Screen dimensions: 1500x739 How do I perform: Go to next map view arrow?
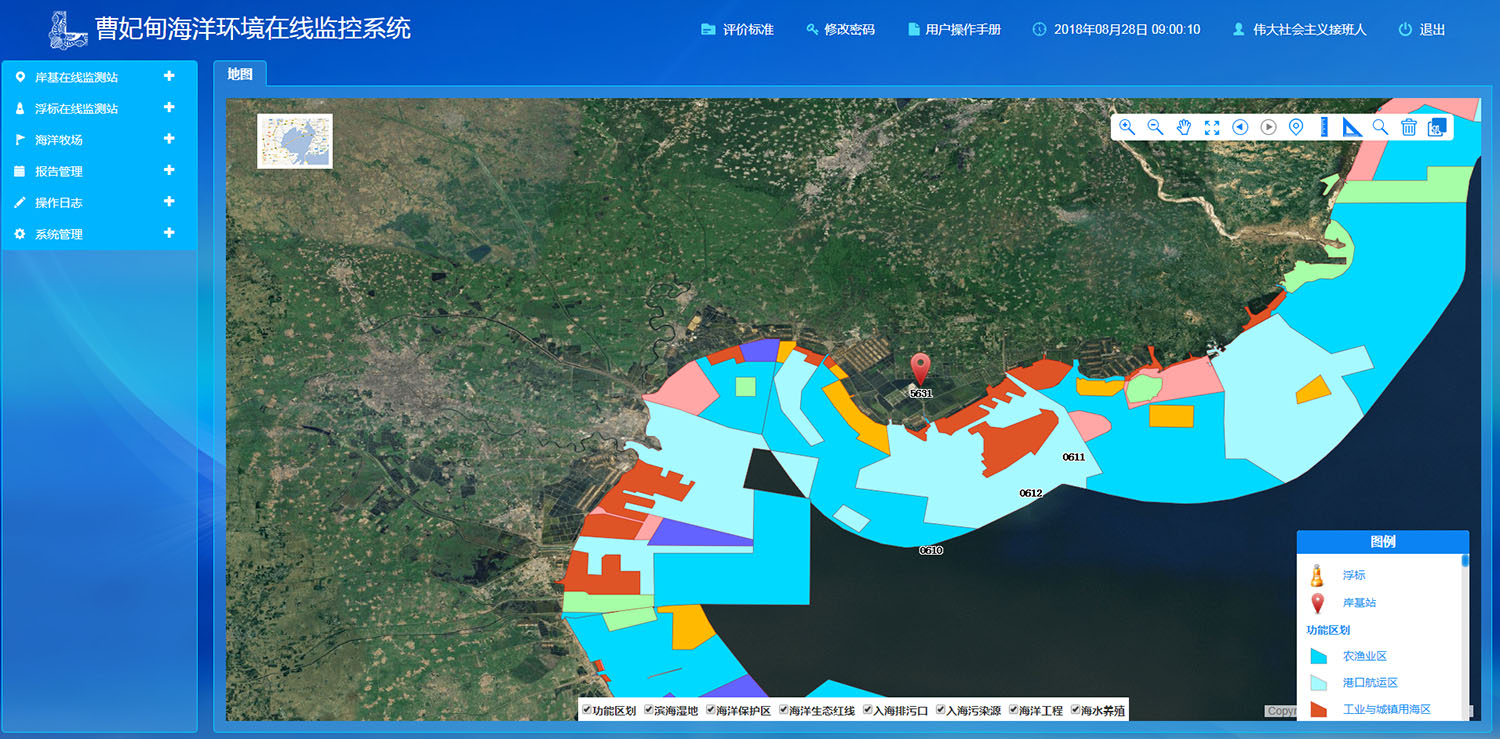[1268, 127]
